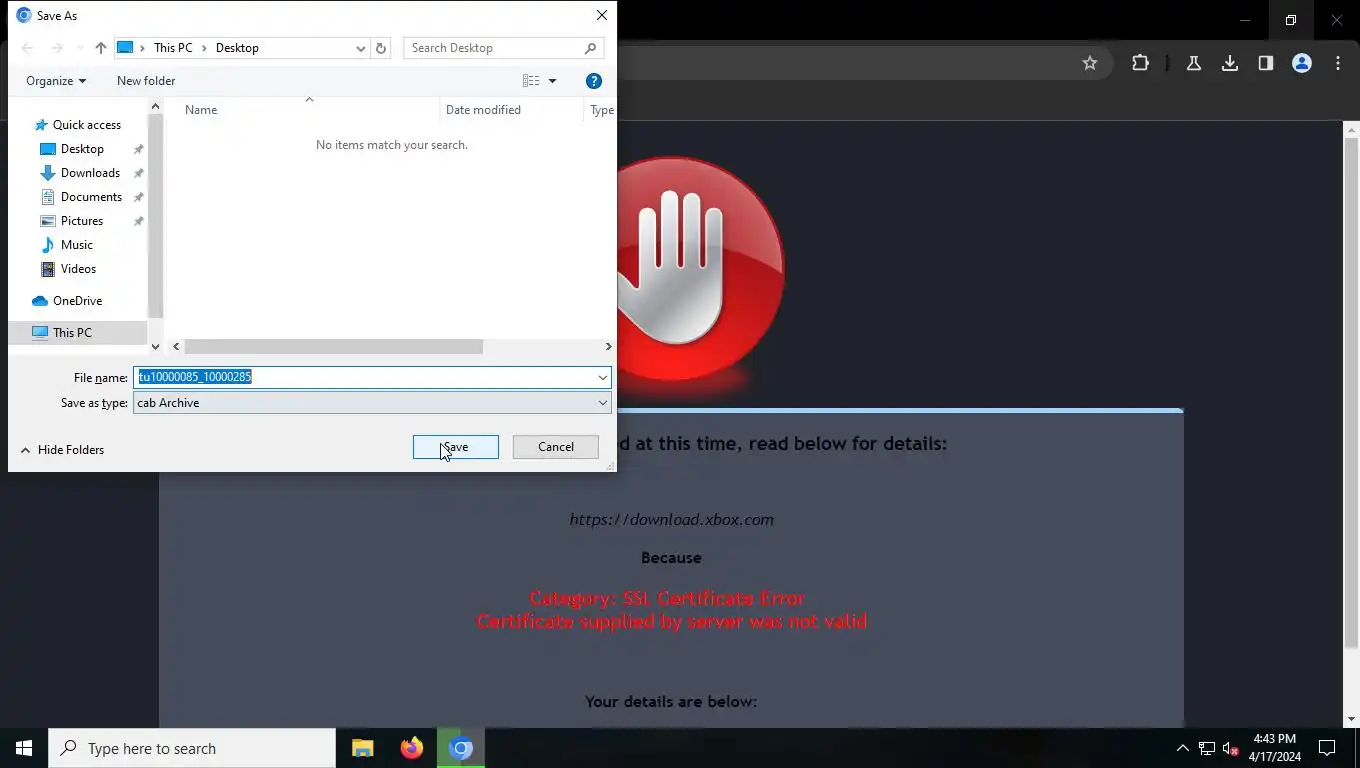Cancel the Save As dialog
The width and height of the screenshot is (1360, 768).
click(555, 447)
